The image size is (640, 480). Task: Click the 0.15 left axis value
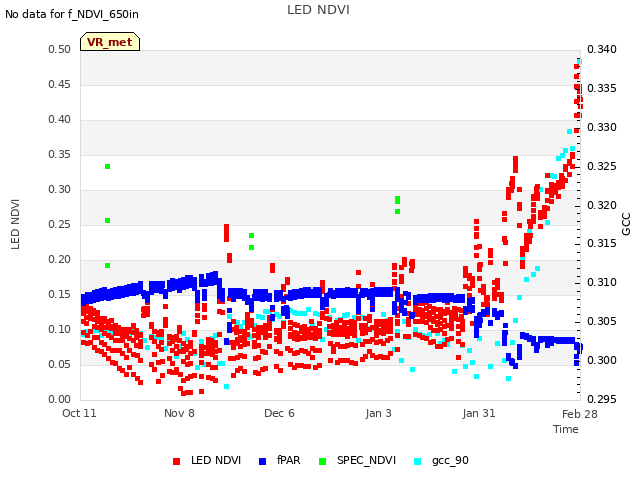tap(59, 295)
